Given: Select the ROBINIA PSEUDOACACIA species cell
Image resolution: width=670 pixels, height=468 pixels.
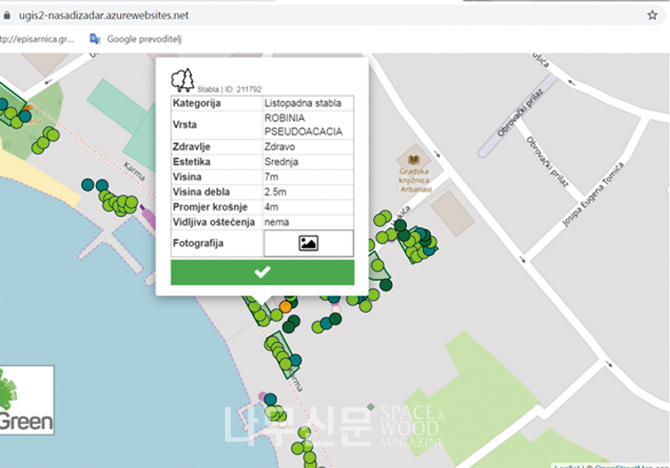Looking at the screenshot, I should pos(308,125).
